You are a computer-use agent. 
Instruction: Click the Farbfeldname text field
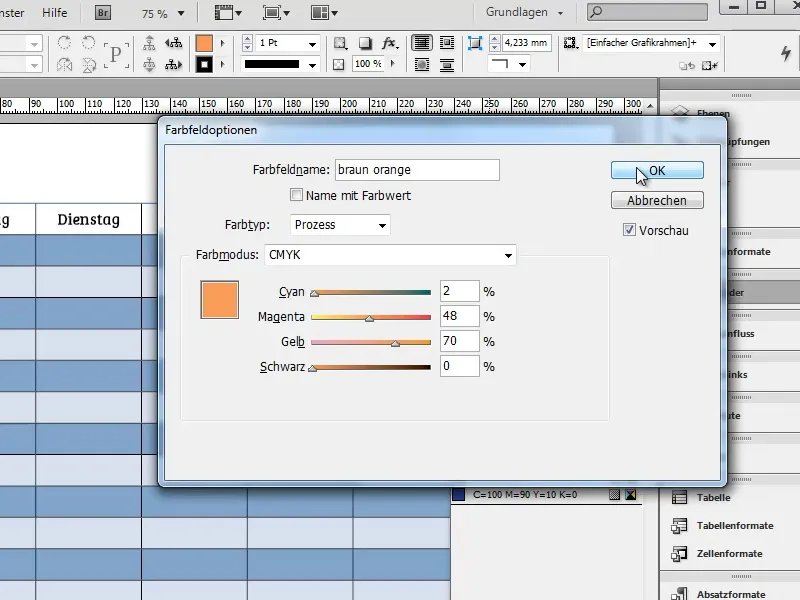pyautogui.click(x=417, y=170)
